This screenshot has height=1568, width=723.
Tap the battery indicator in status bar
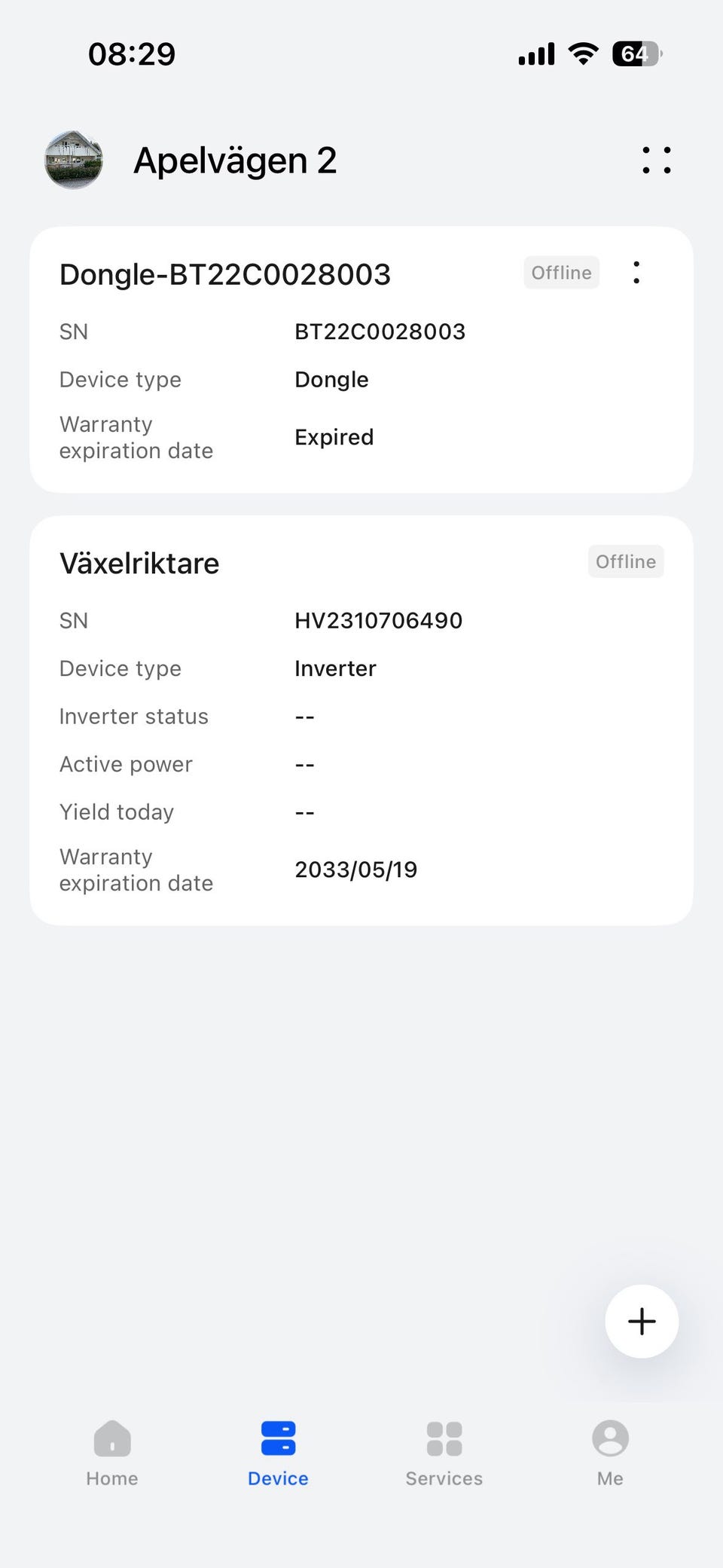coord(636,53)
